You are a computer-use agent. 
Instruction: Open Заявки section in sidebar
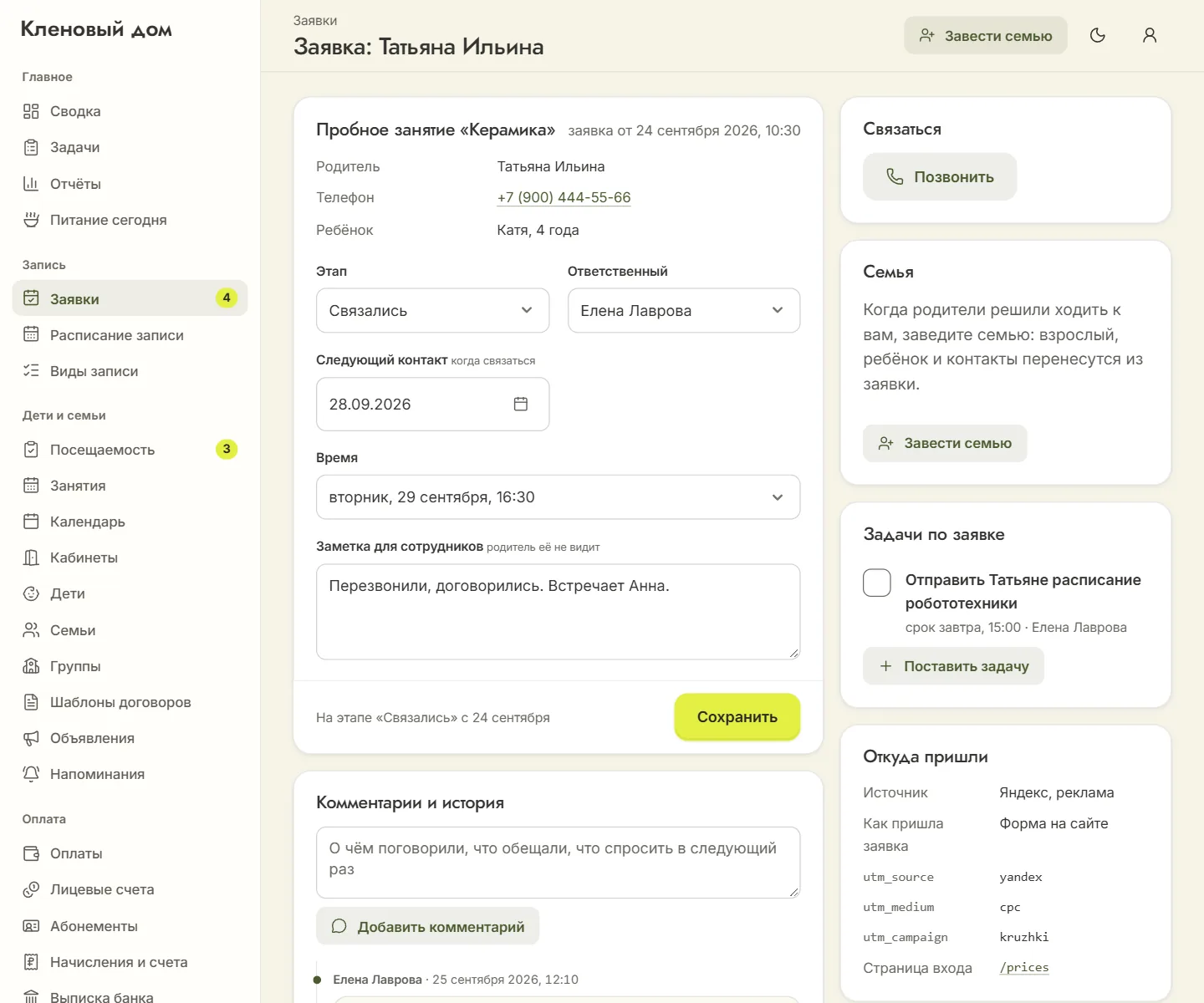point(130,298)
